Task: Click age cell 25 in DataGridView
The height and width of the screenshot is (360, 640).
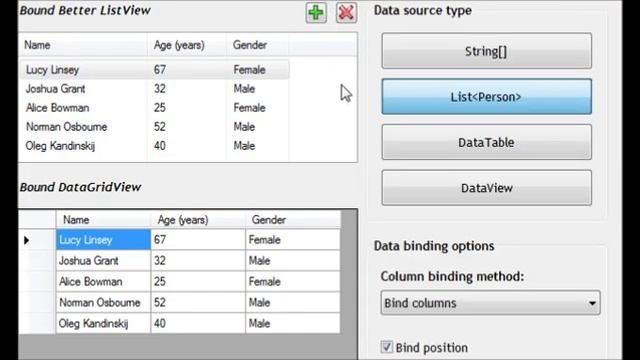Action: pyautogui.click(x=198, y=282)
